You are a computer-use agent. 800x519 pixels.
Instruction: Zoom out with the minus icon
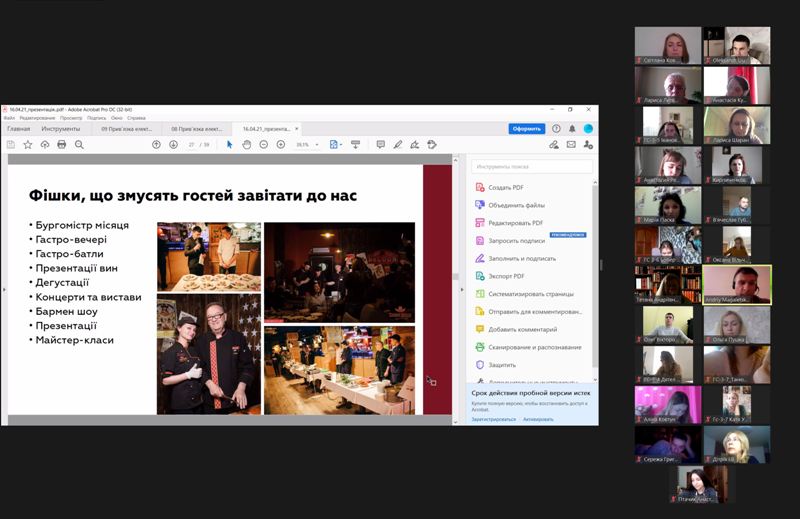coord(265,145)
